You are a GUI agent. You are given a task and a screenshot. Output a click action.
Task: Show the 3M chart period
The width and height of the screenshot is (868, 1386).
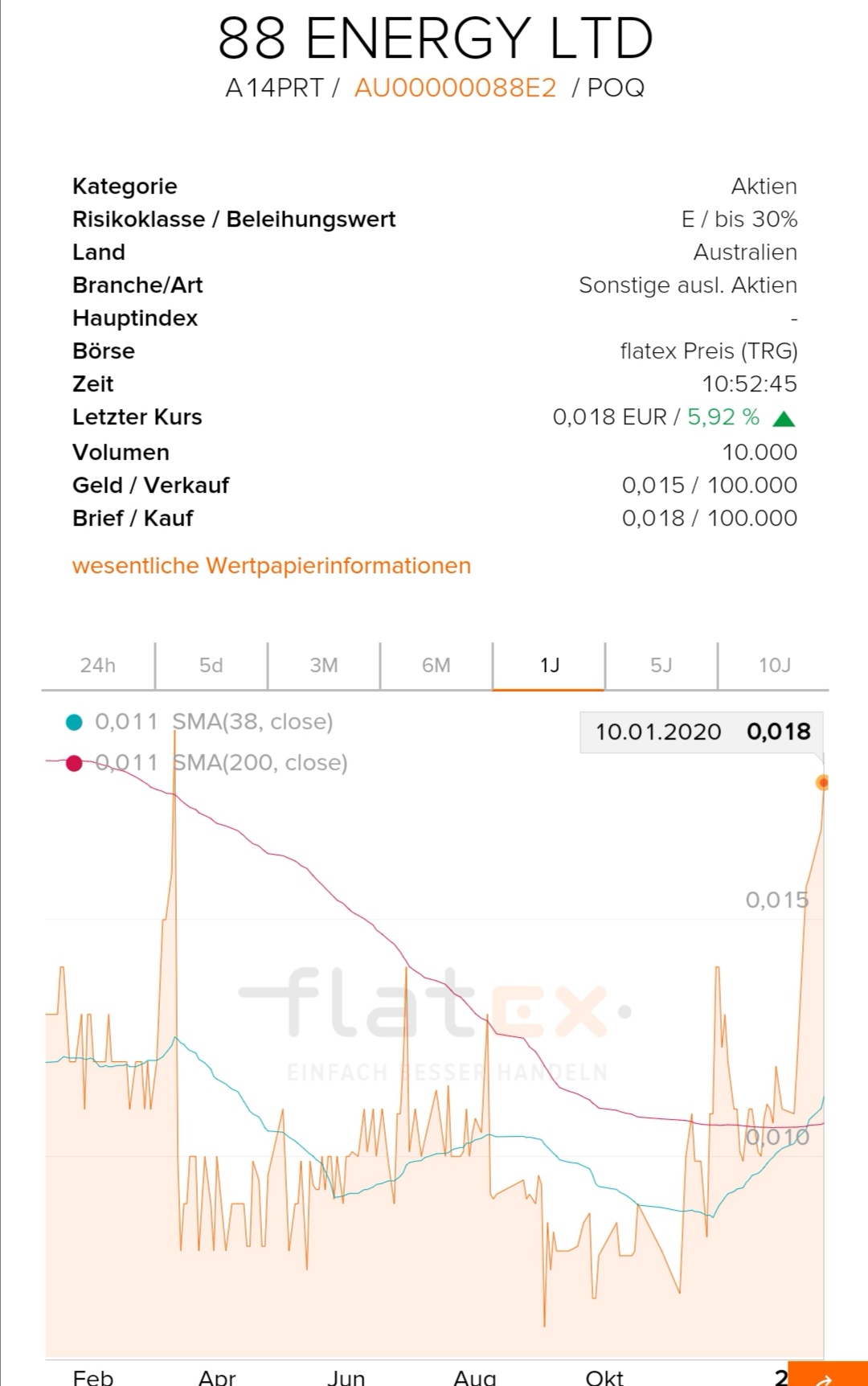(323, 666)
